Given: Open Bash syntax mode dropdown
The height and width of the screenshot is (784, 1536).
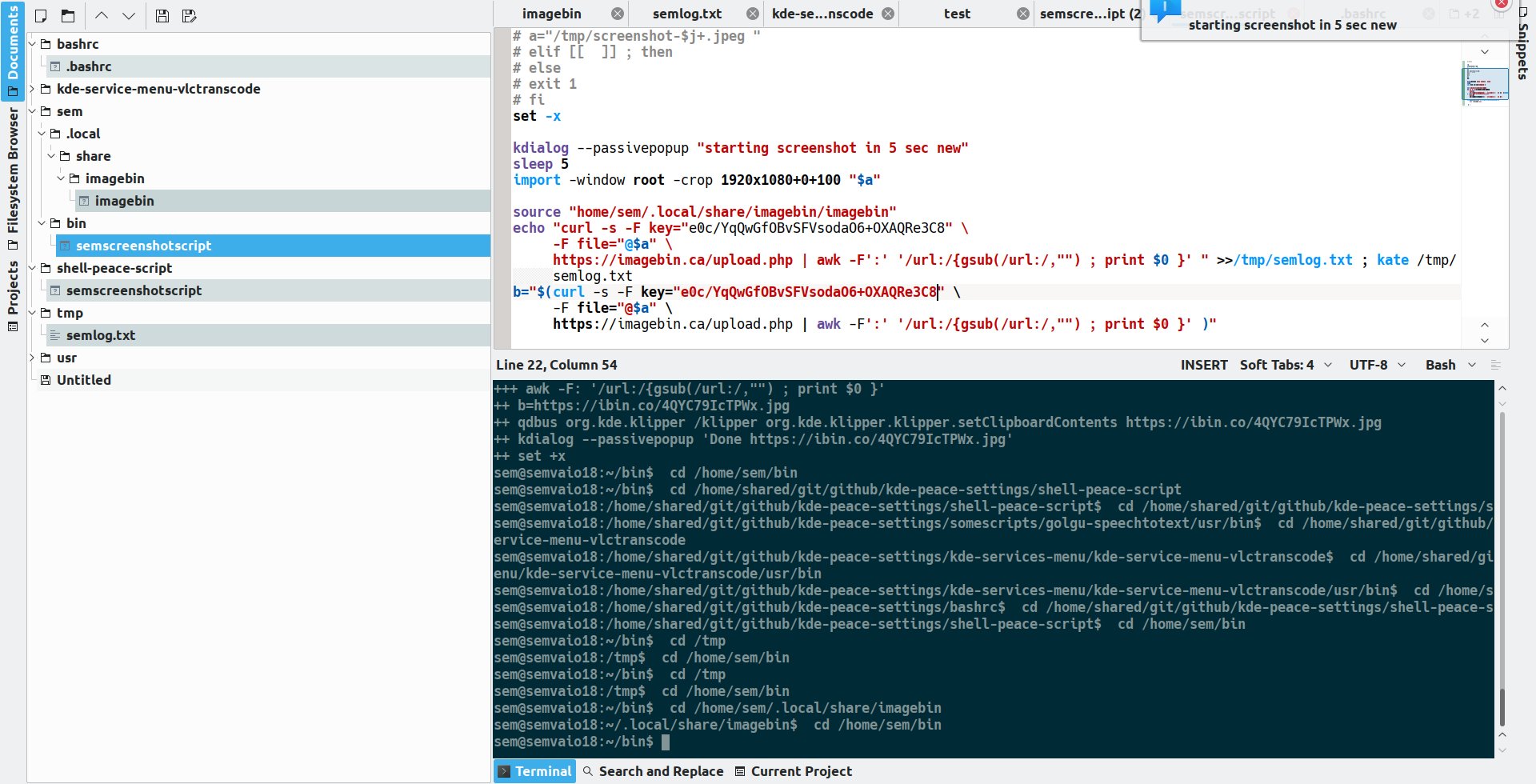Looking at the screenshot, I should tap(1450, 365).
